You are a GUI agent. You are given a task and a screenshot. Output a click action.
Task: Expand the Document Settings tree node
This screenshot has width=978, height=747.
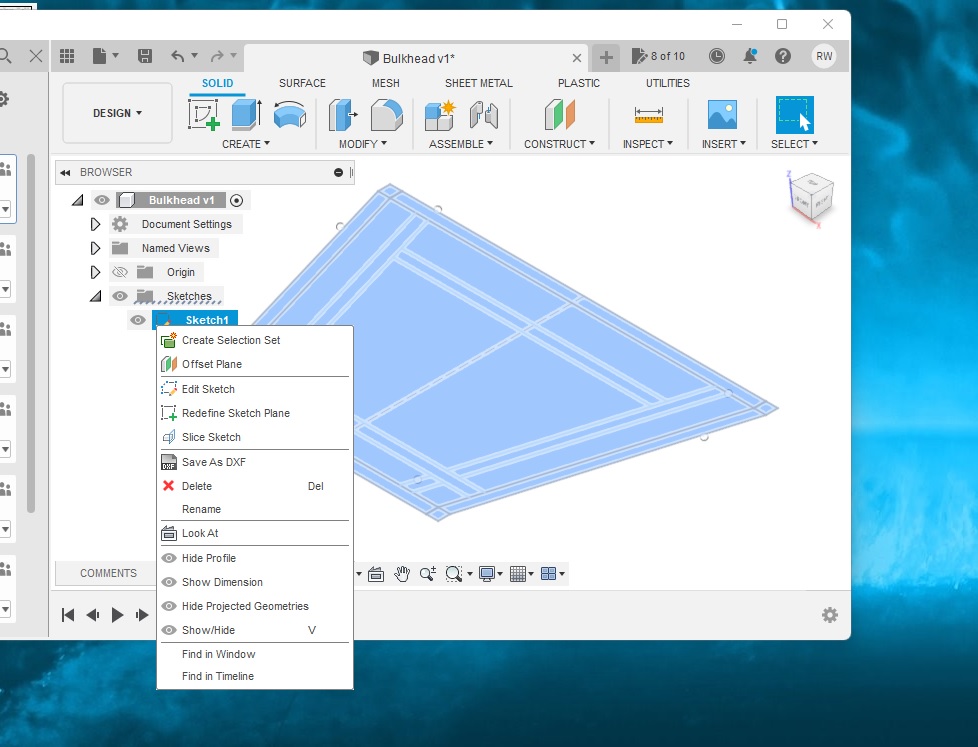[x=96, y=224]
